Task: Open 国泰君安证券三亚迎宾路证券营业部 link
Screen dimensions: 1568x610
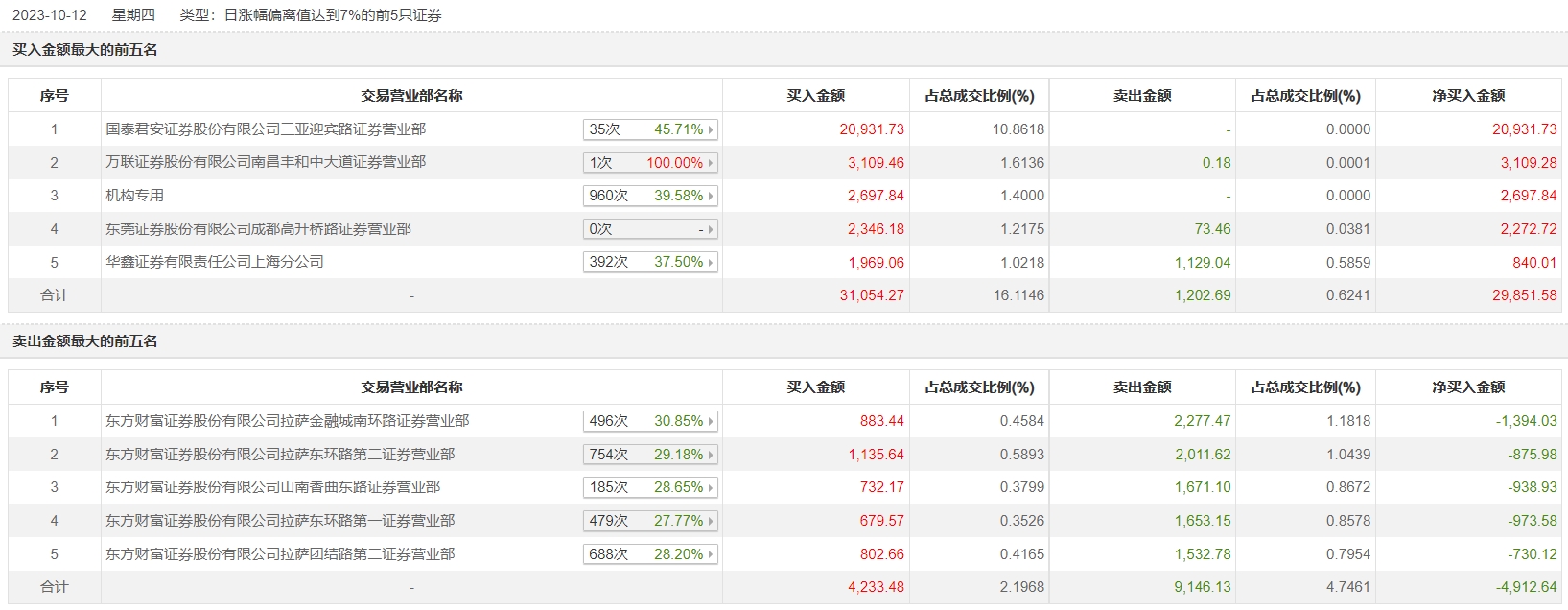Action: [266, 129]
